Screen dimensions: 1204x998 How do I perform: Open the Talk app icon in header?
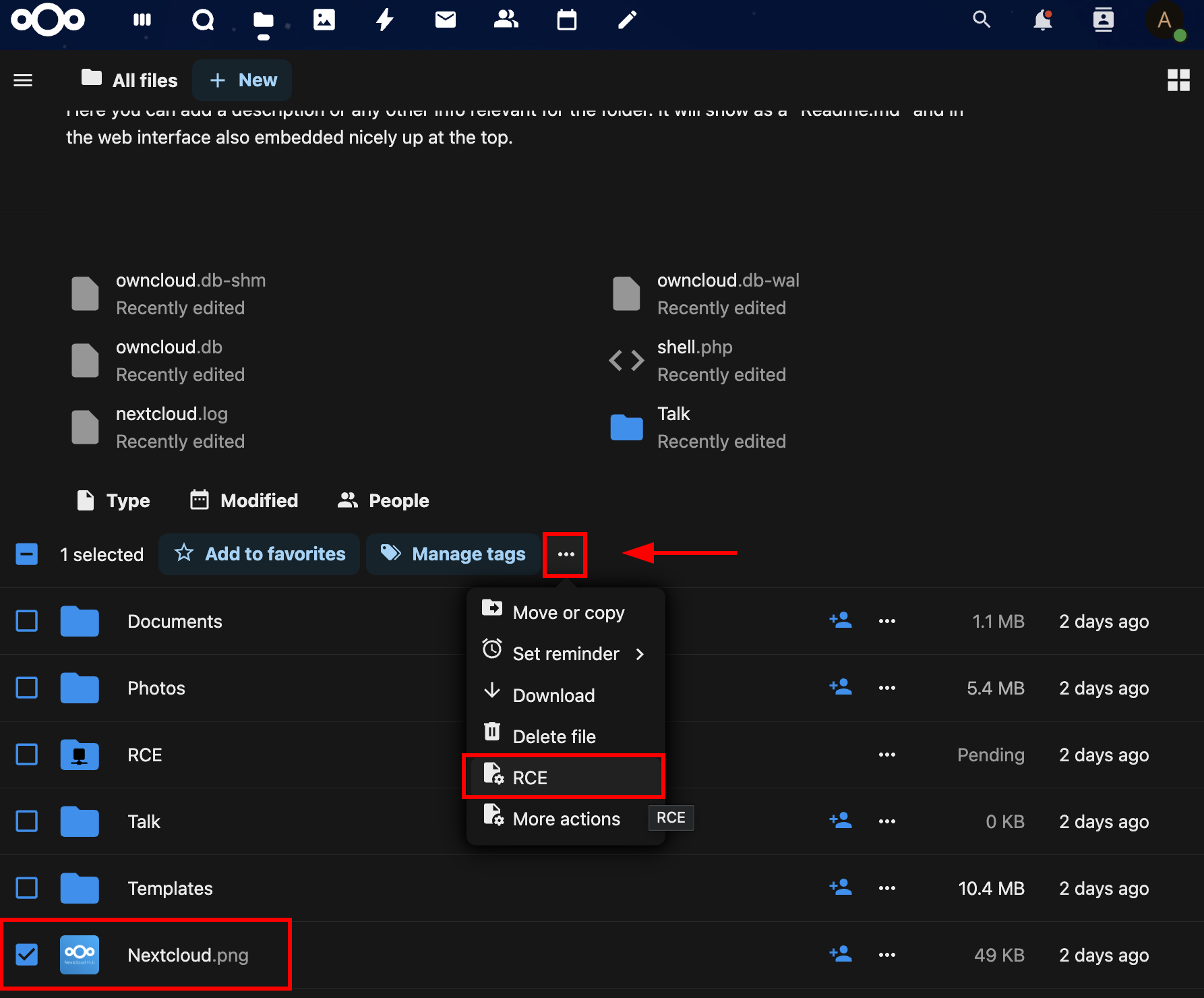203,20
